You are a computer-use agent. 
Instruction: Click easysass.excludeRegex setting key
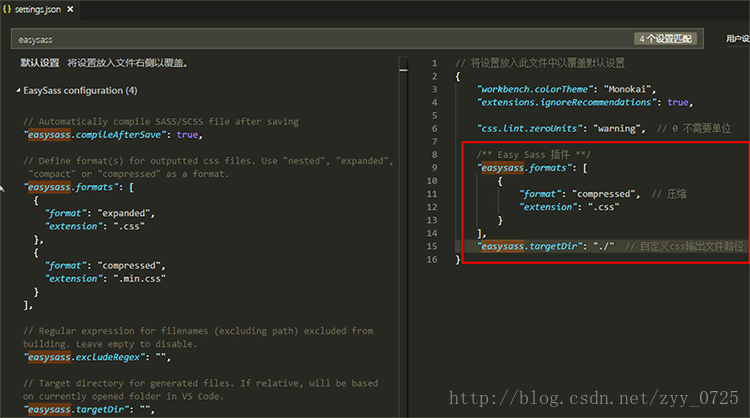pyautogui.click(x=84, y=357)
